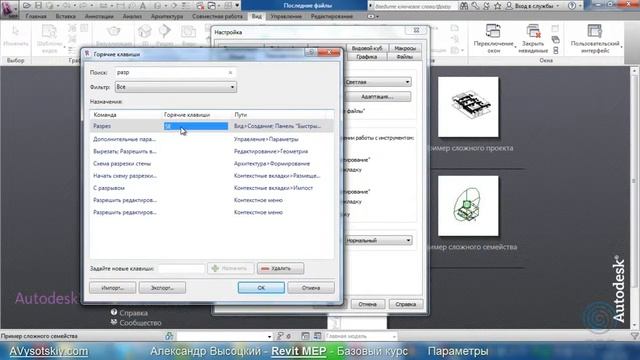The height and width of the screenshot is (360, 640).
Task: Clear the search field with the x button
Action: coord(230,72)
